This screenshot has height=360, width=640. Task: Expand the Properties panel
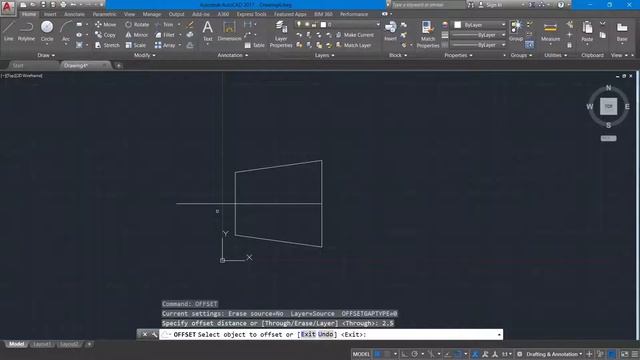click(x=458, y=55)
